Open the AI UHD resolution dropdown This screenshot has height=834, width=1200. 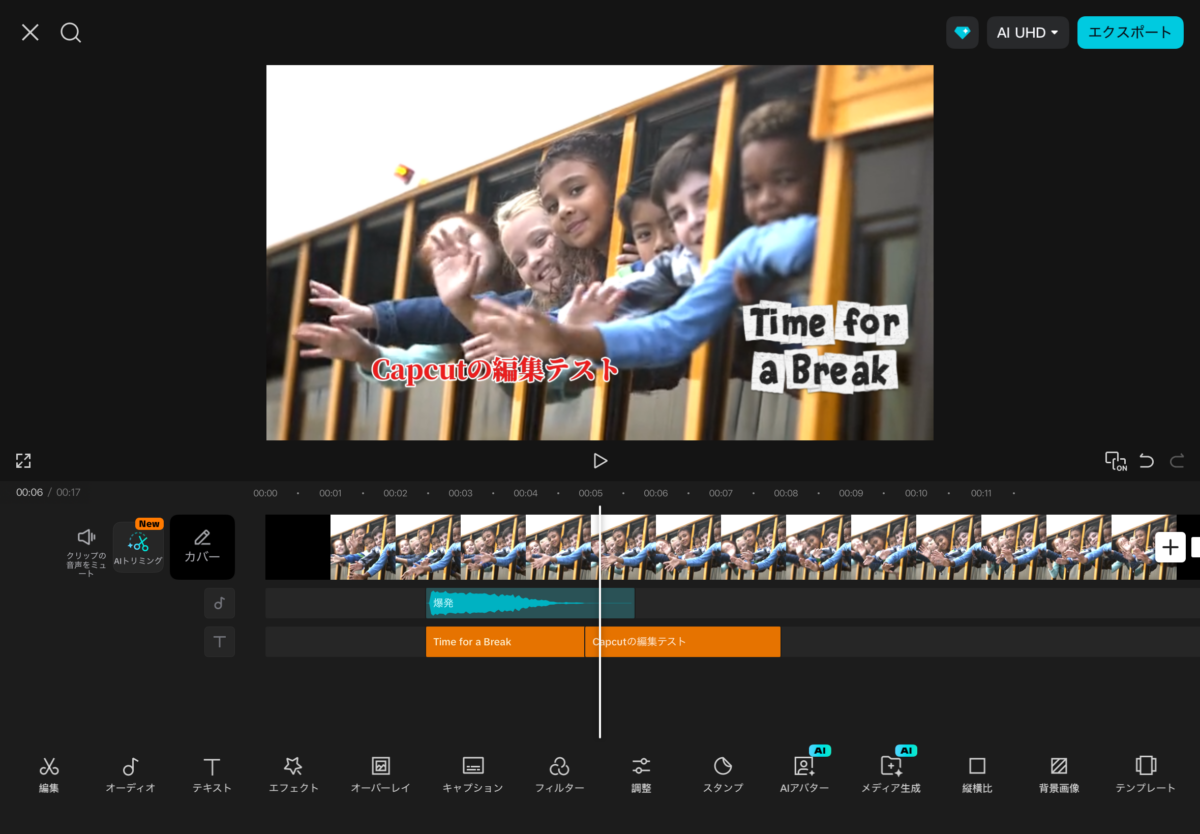click(x=1027, y=33)
